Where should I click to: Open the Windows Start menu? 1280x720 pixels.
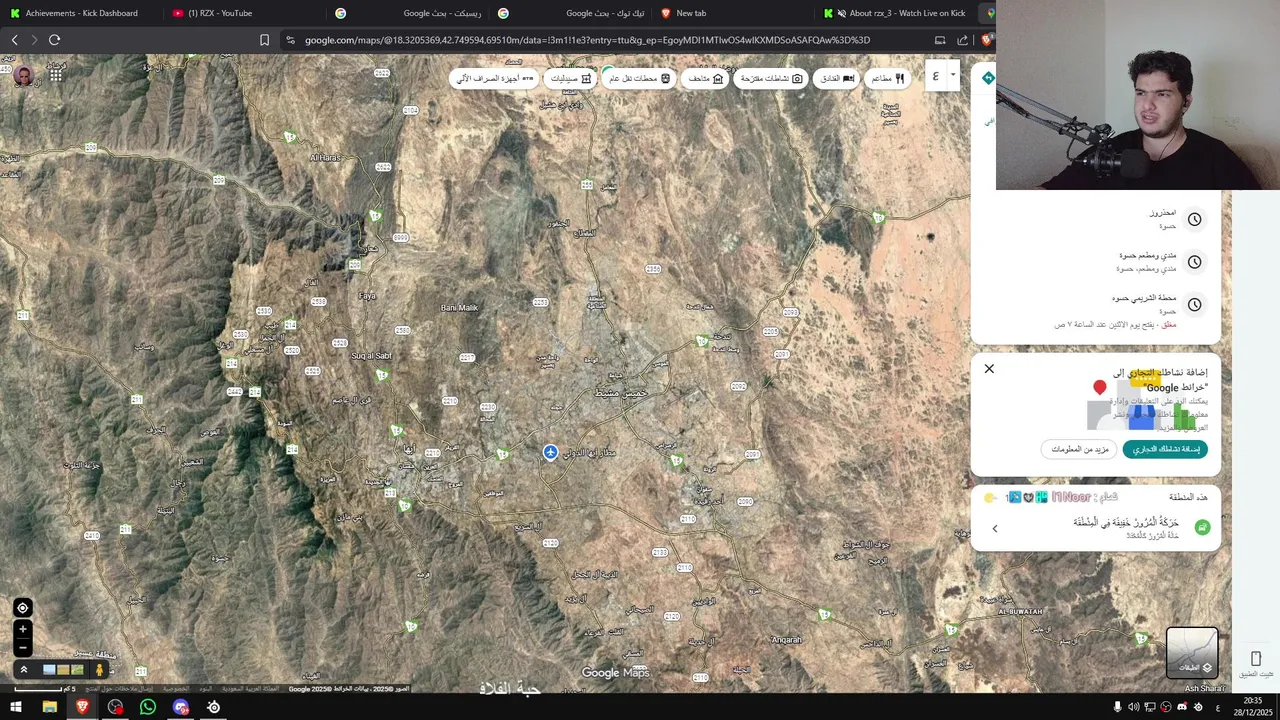16,707
